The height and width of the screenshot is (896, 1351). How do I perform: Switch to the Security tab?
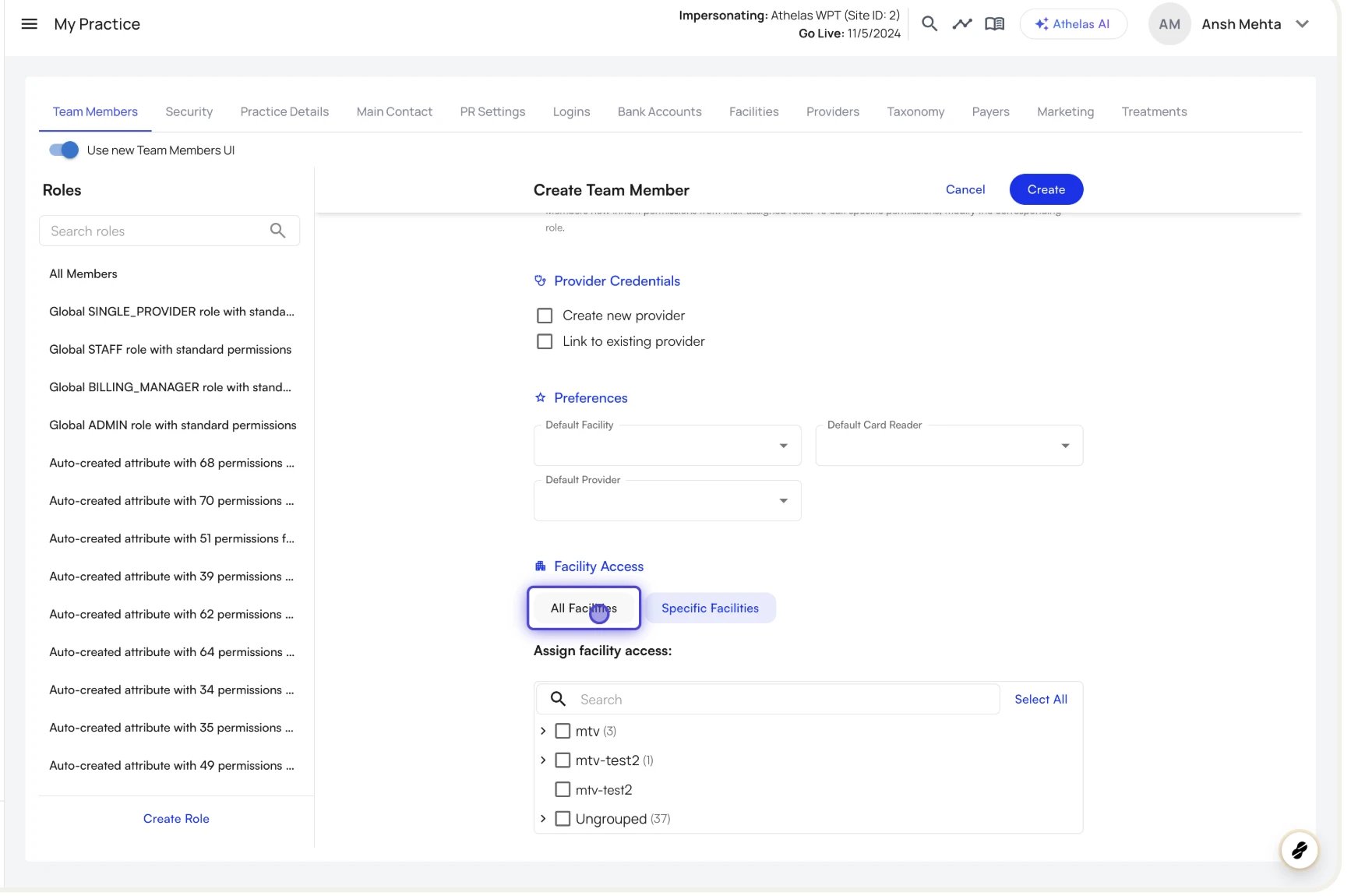click(x=189, y=111)
